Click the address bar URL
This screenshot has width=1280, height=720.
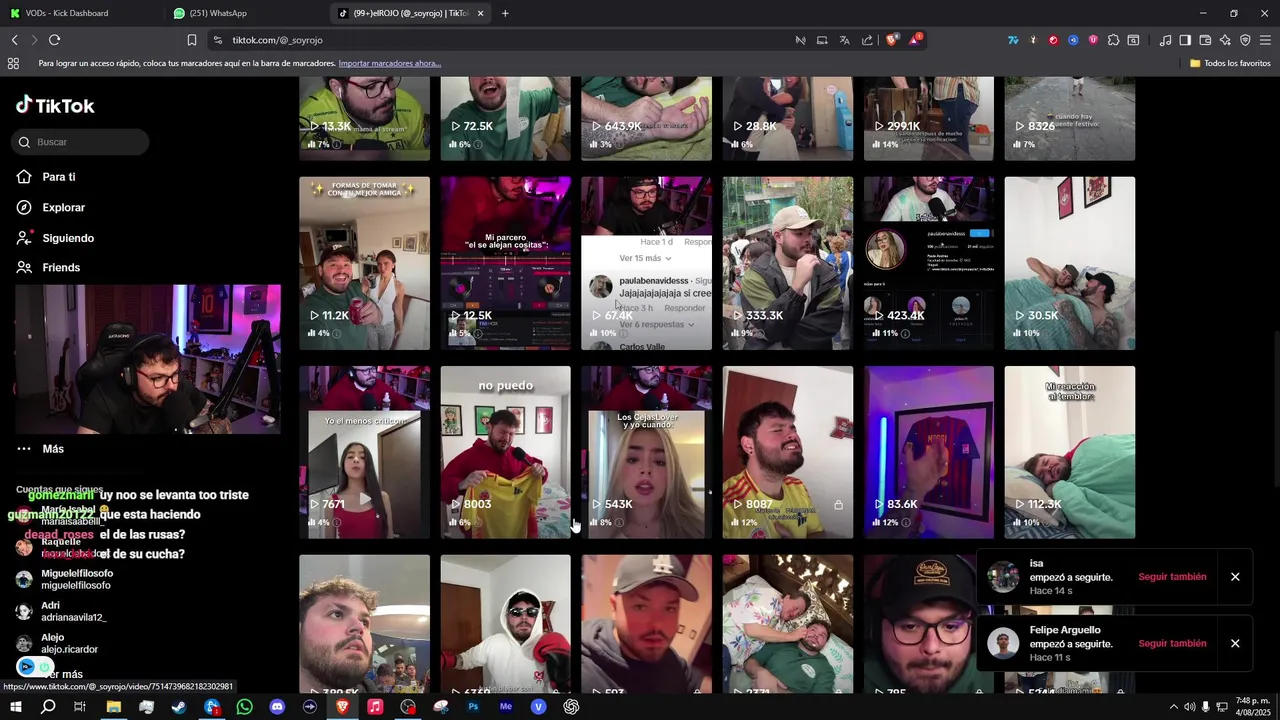click(x=277, y=40)
